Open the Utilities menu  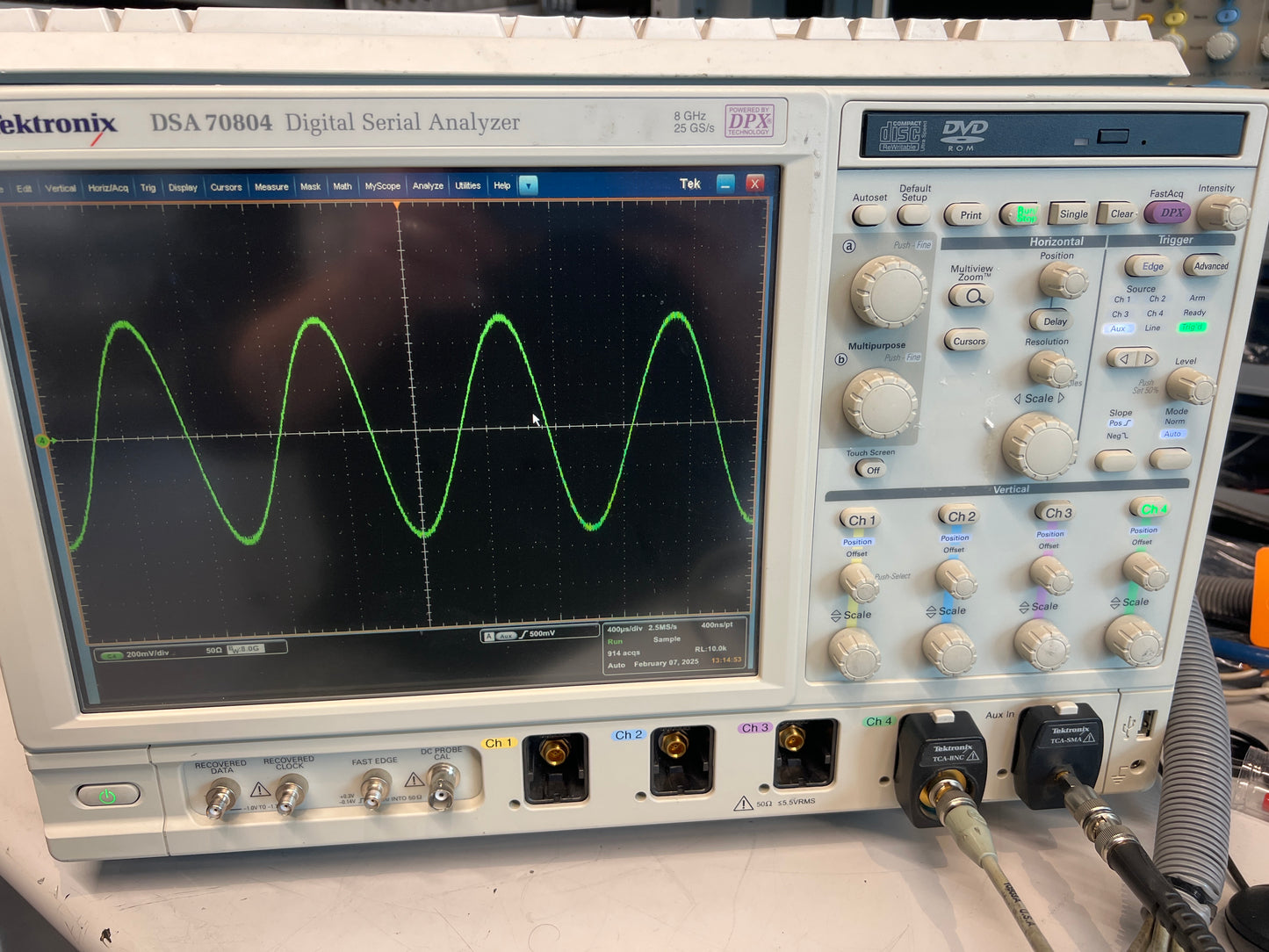point(467,186)
